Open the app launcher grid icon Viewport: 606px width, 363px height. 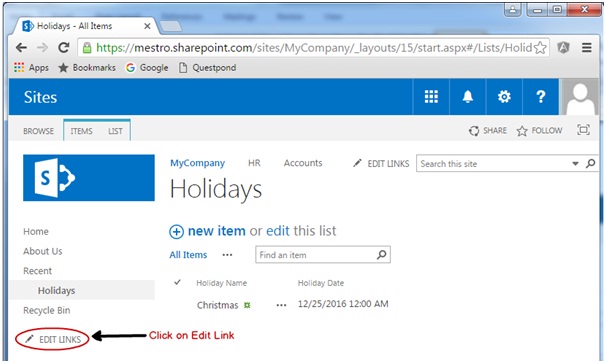click(431, 97)
